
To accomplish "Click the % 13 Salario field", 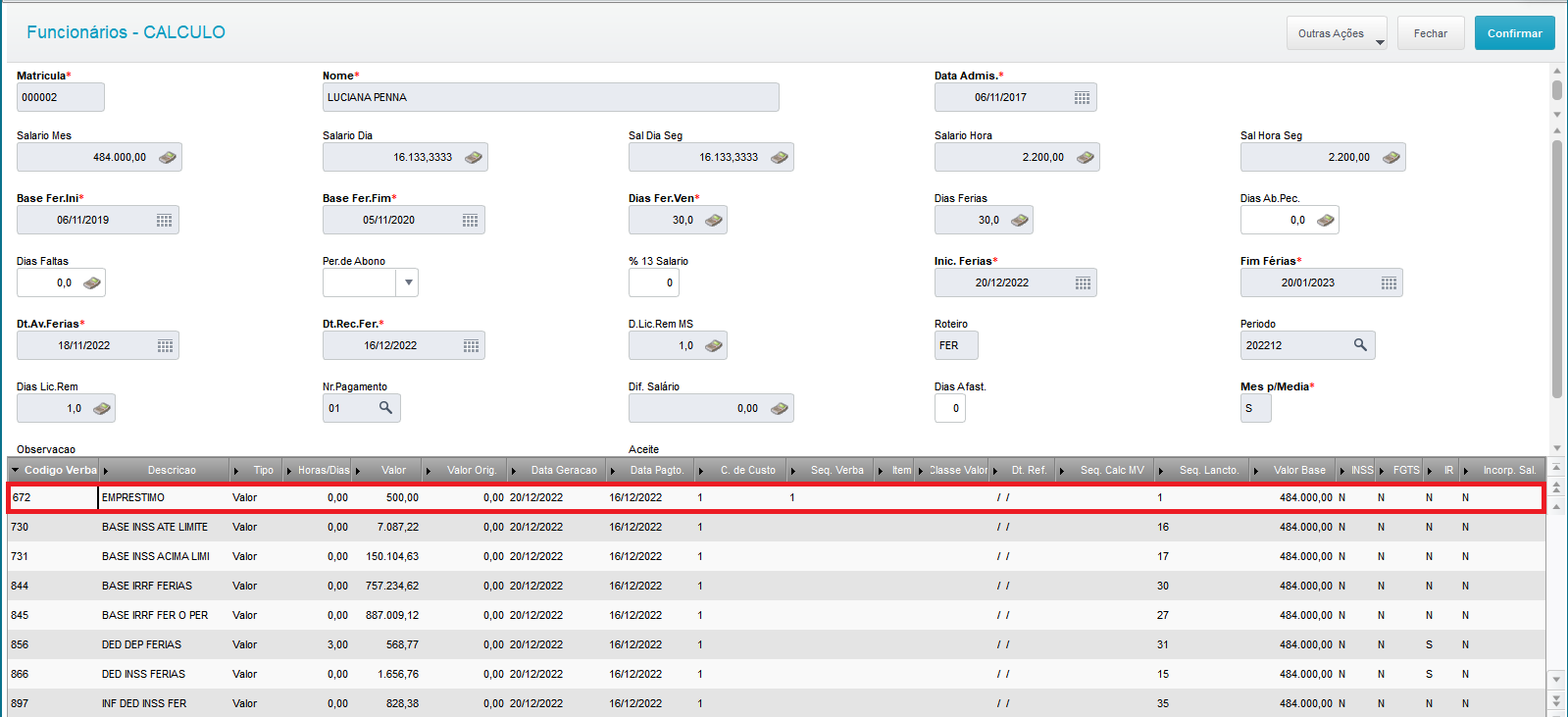I will (654, 282).
